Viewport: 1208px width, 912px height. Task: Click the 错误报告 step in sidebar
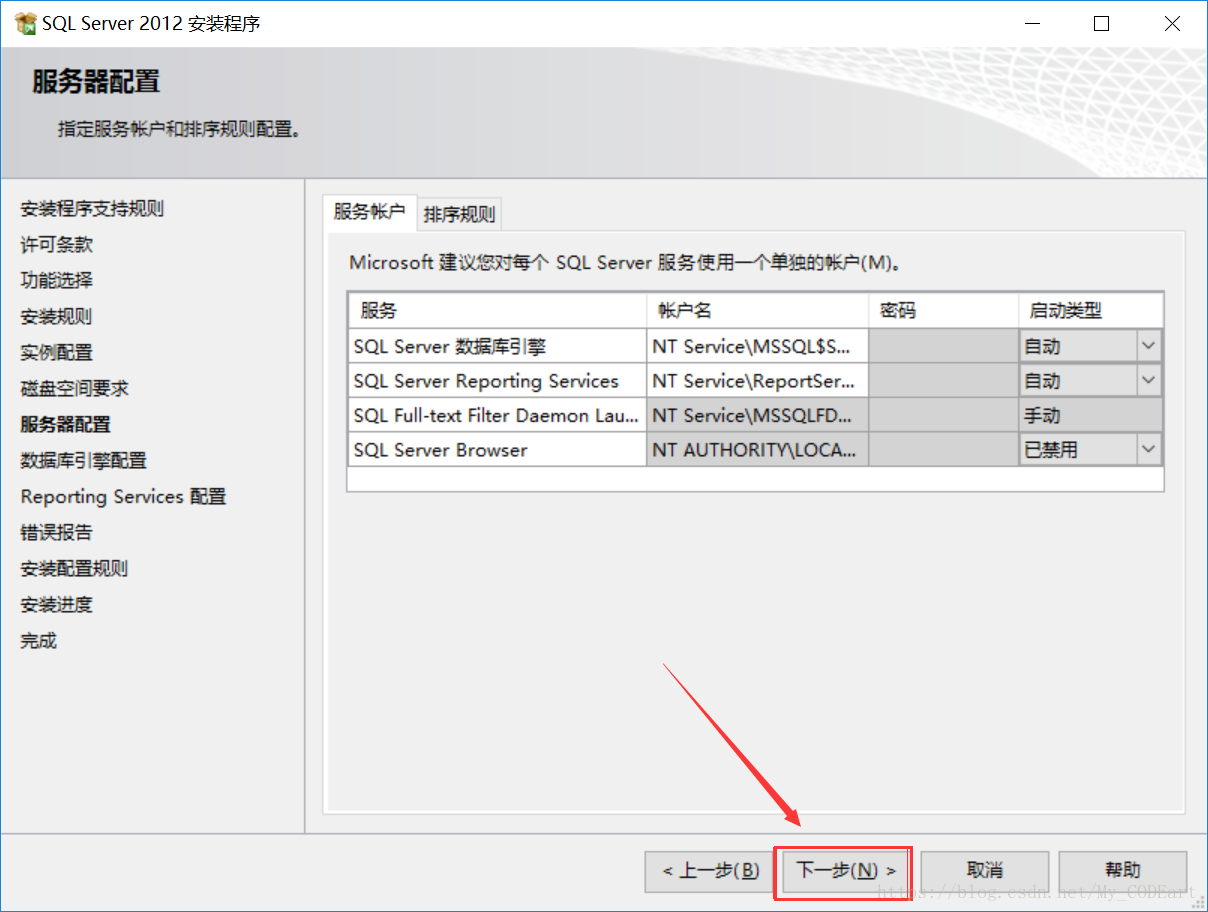coord(57,533)
